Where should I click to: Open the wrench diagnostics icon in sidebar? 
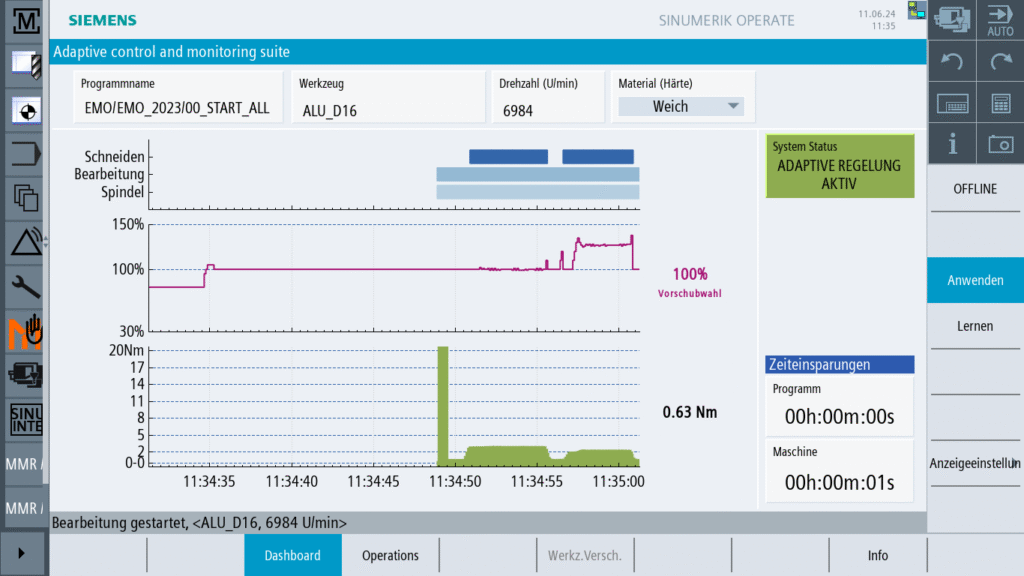(x=24, y=287)
